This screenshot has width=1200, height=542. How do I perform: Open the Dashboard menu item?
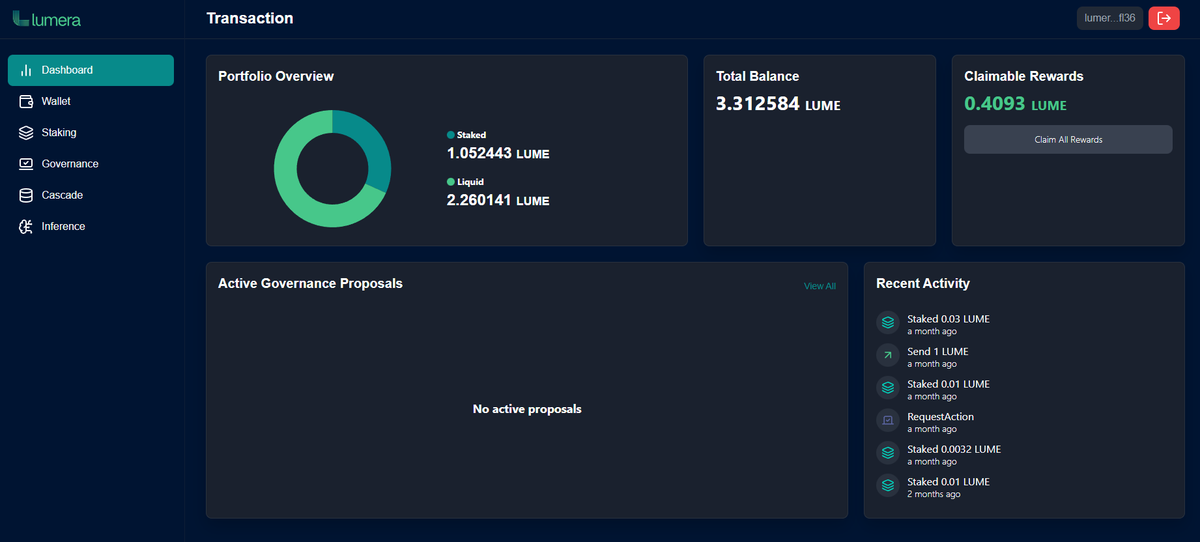click(x=91, y=70)
